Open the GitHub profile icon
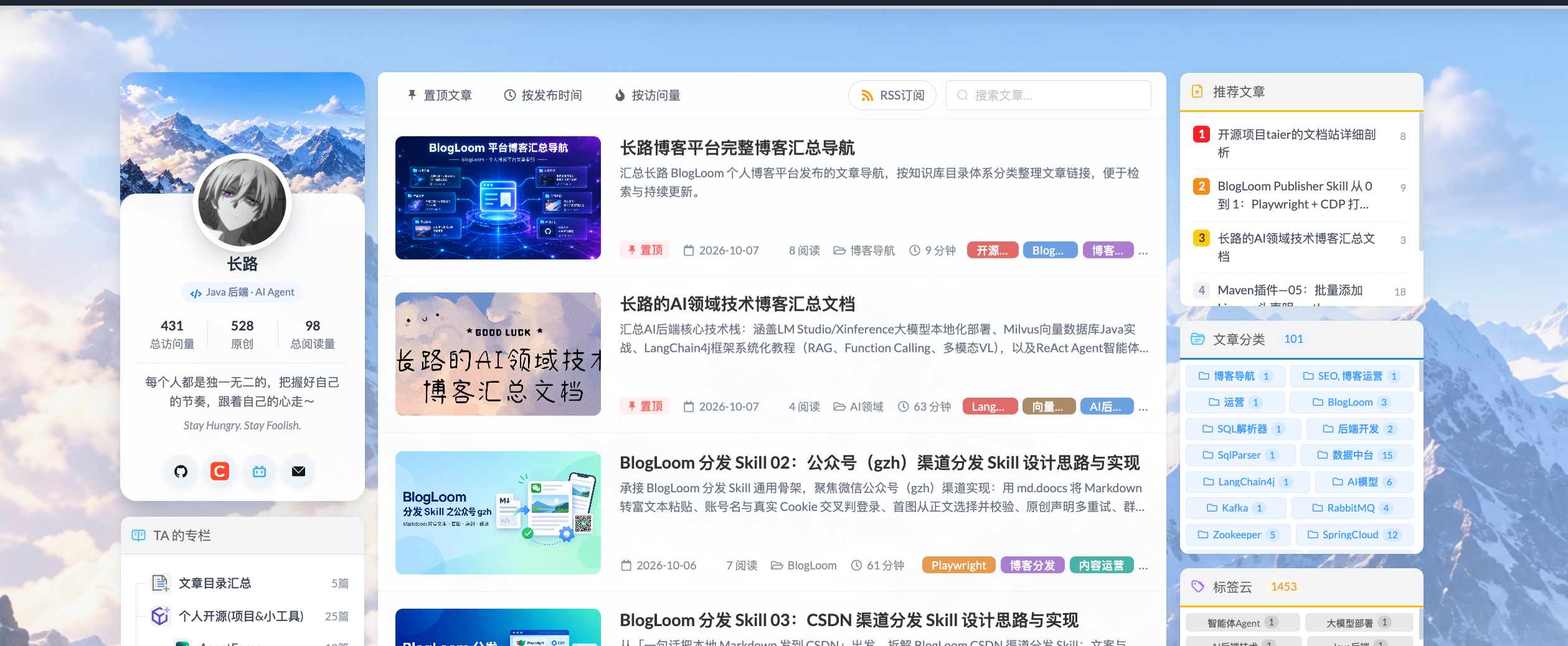 click(x=181, y=471)
